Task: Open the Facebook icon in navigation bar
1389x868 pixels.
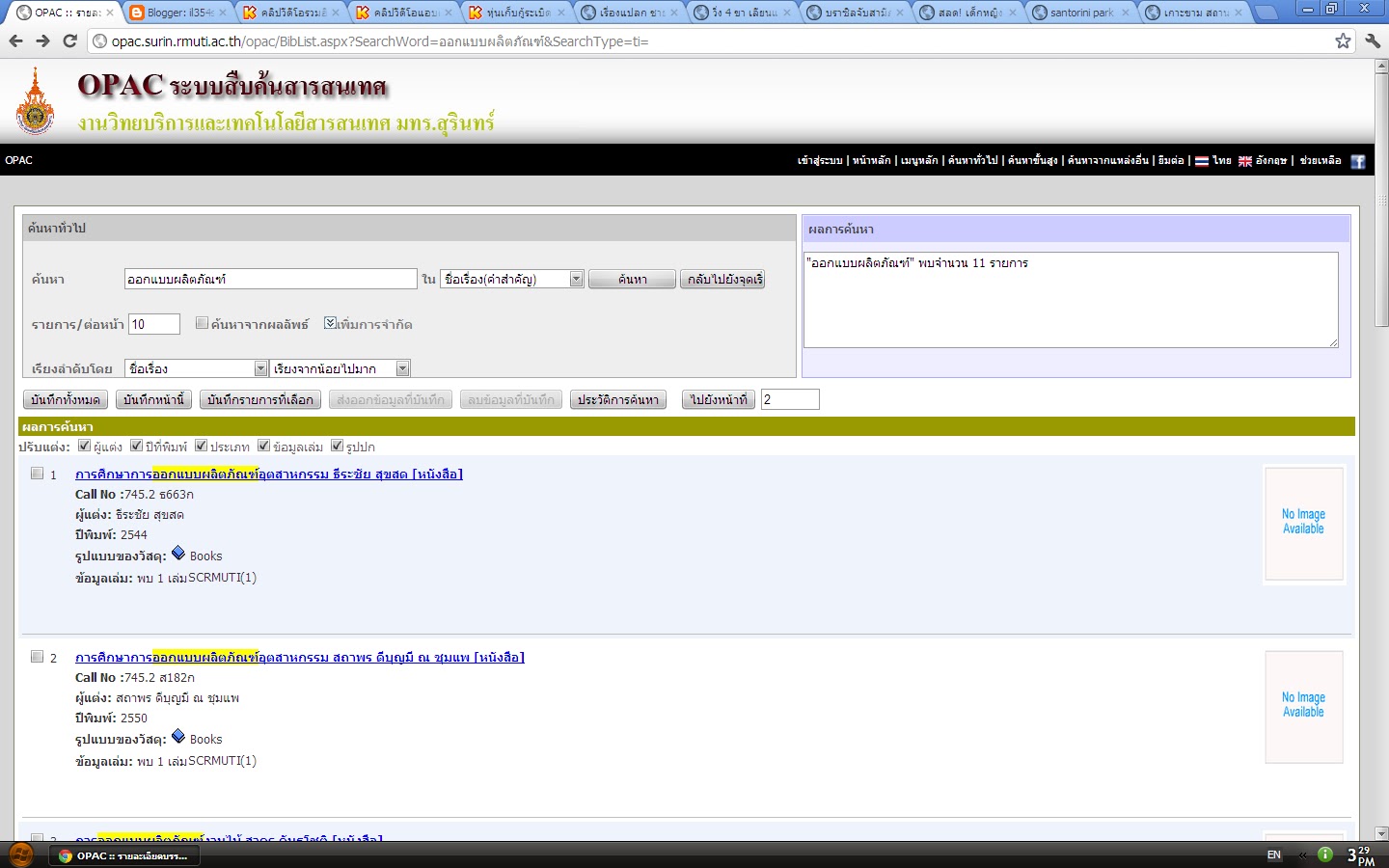Action: click(x=1357, y=161)
